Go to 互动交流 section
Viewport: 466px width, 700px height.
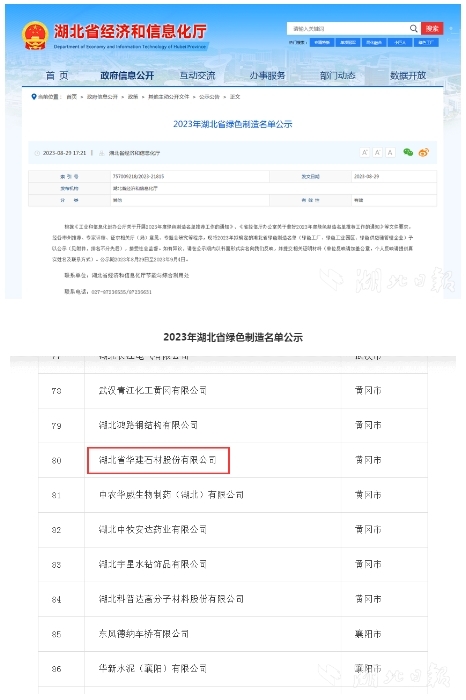point(197,75)
